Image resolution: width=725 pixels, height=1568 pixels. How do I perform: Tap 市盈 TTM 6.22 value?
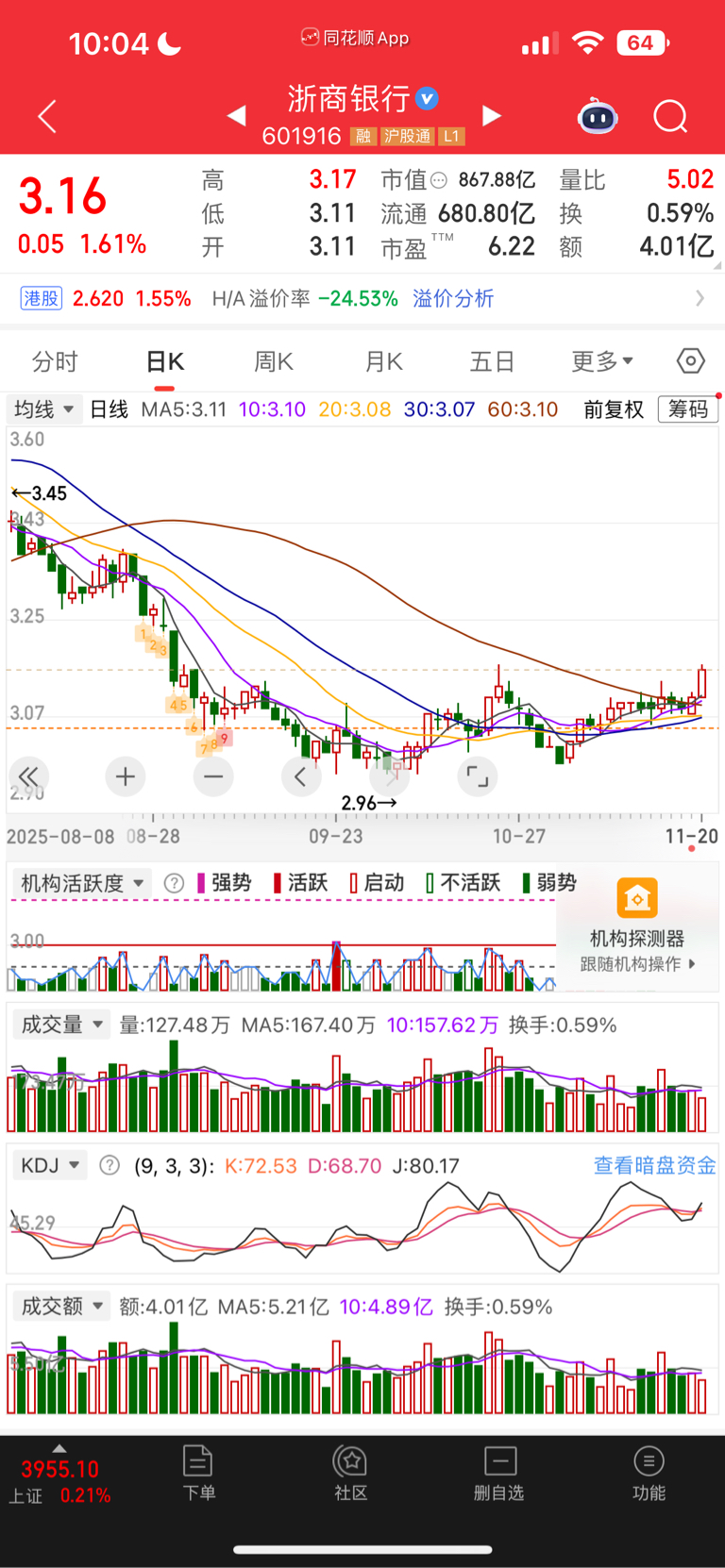coord(512,247)
